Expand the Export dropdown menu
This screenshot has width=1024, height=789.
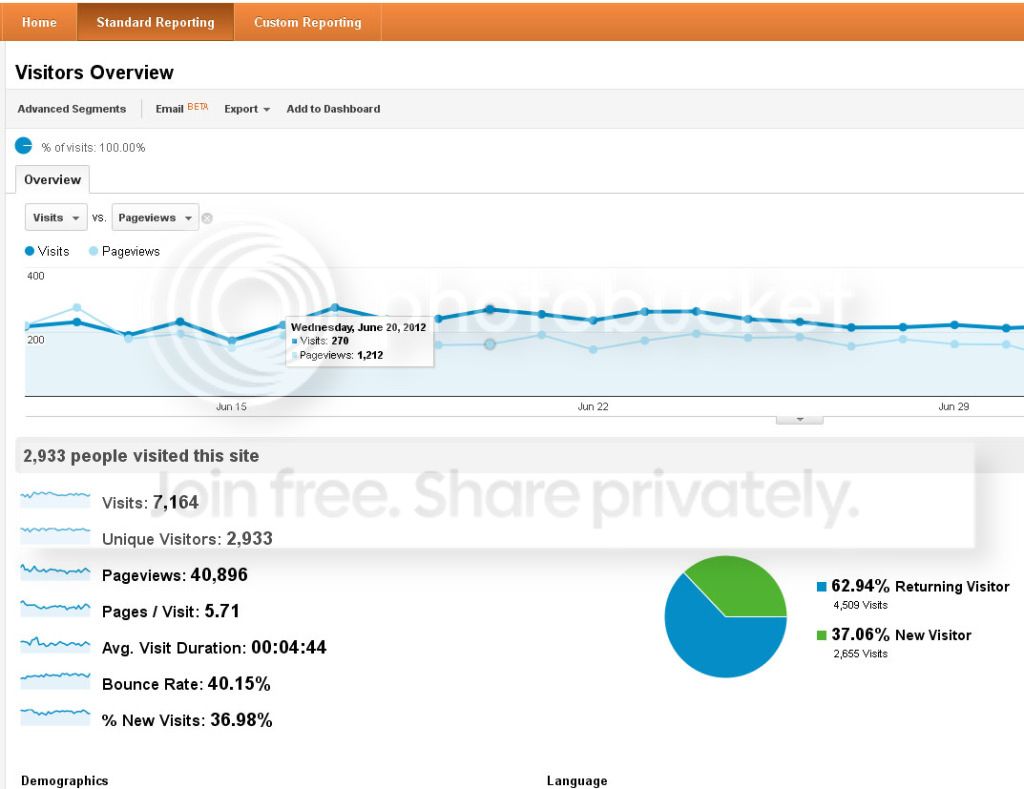coord(247,109)
